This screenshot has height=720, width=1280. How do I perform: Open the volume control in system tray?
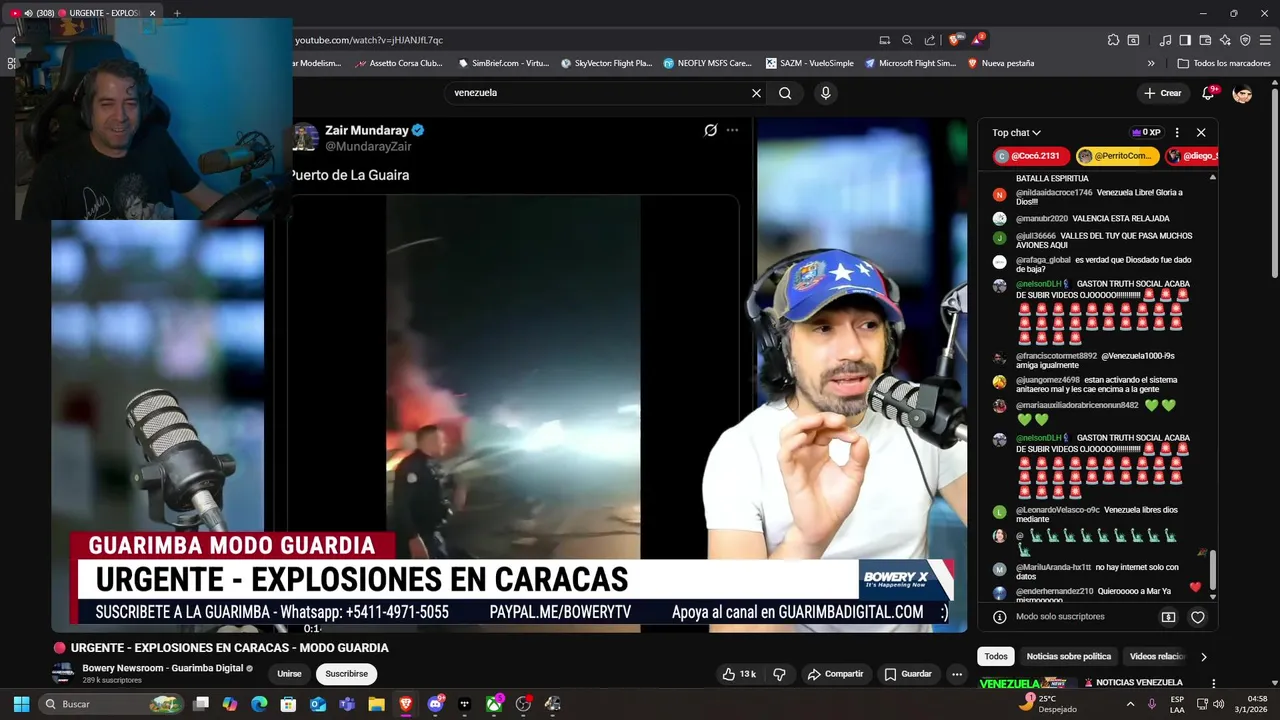click(x=1218, y=704)
